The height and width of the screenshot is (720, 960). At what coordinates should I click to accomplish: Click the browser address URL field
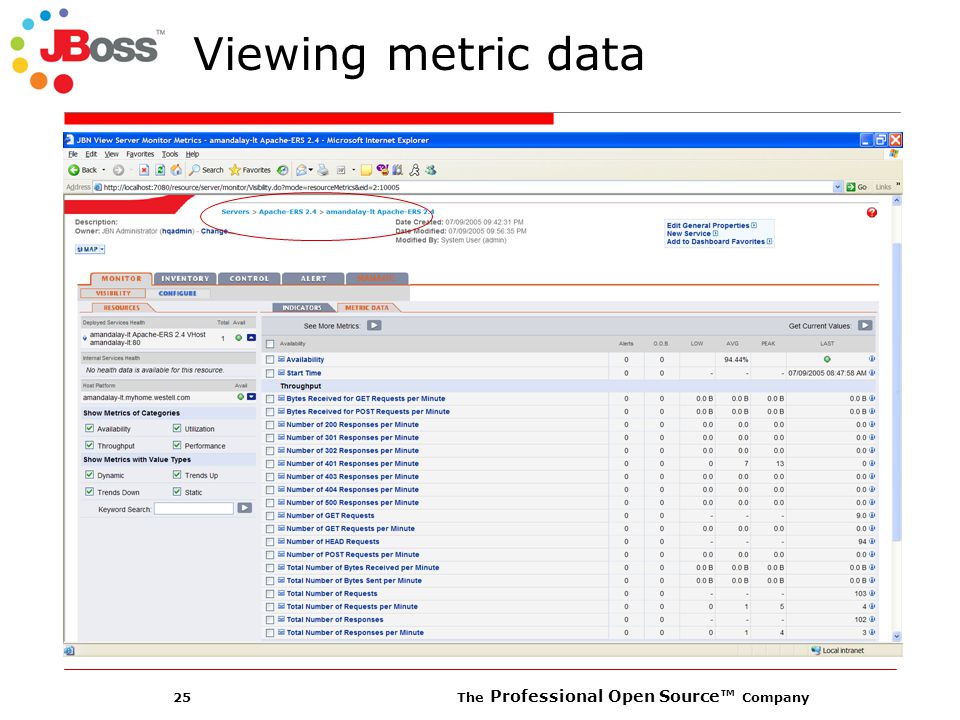(x=467, y=187)
